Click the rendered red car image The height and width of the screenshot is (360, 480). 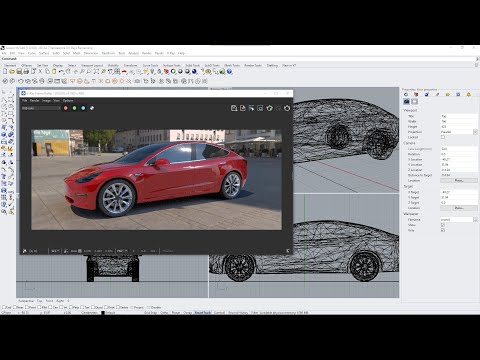[x=156, y=180]
